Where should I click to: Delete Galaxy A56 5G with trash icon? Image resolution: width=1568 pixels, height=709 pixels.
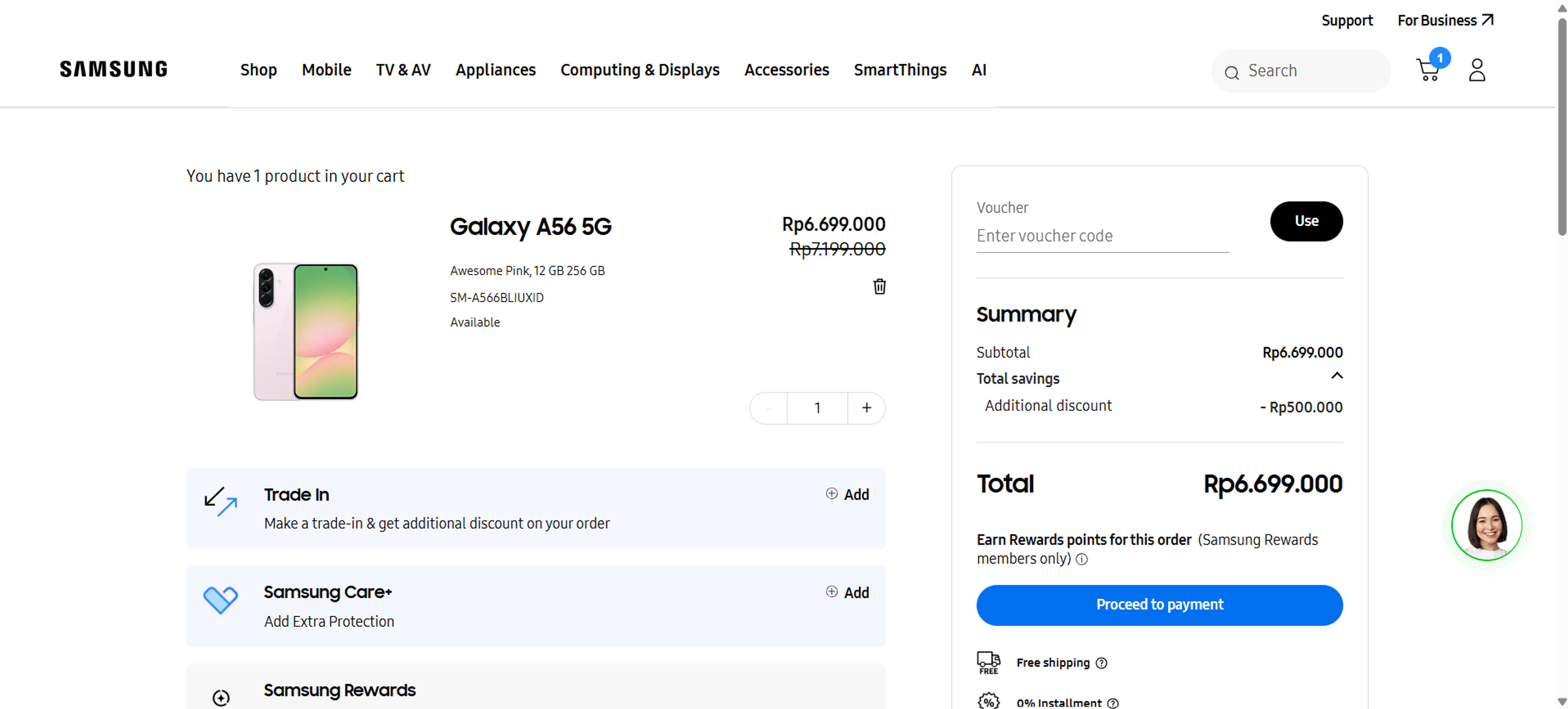879,286
